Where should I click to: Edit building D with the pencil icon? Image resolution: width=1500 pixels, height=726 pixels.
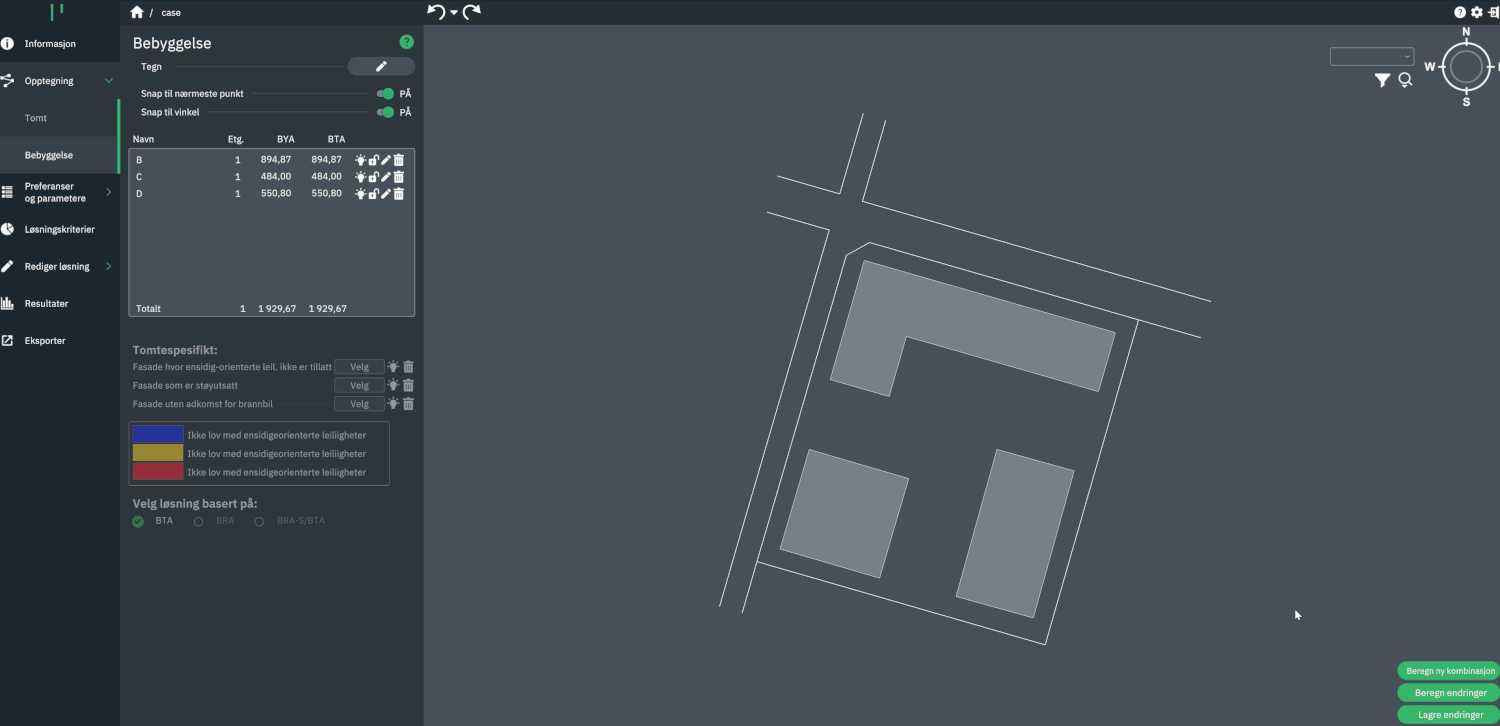click(x=385, y=193)
